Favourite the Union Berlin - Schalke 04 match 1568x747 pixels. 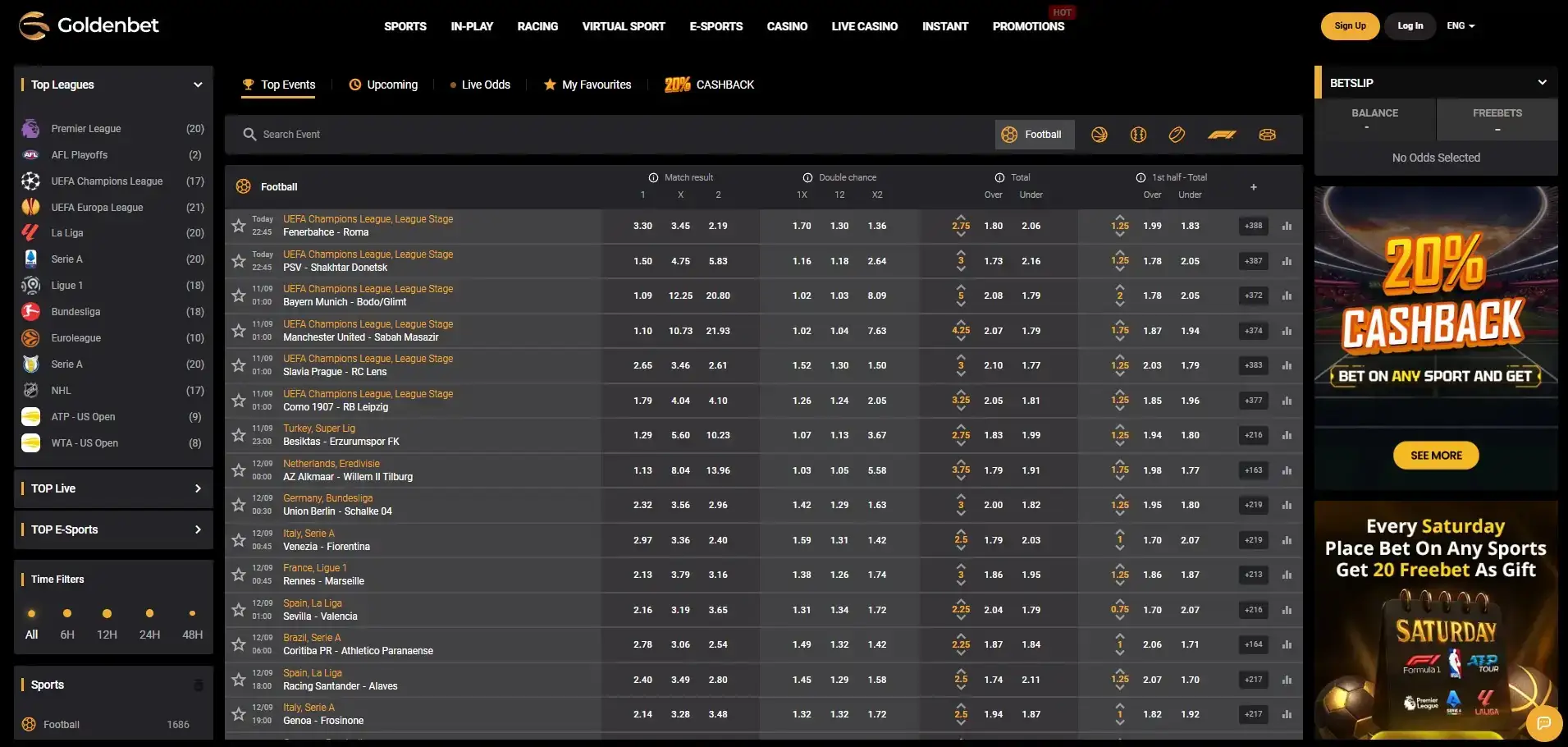click(x=239, y=504)
